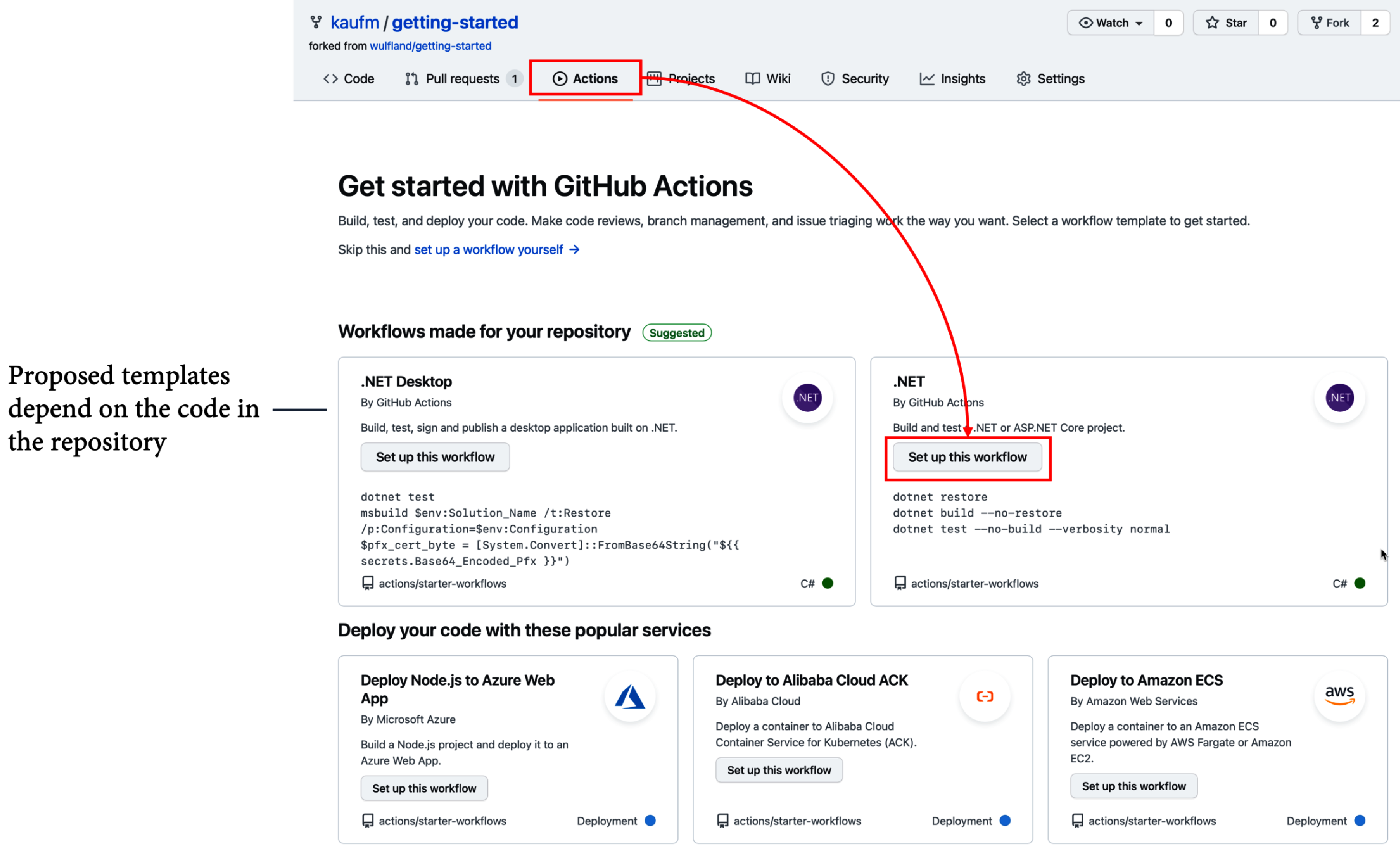Click the C# language dot in .NET card
1400x851 pixels.
1360,583
